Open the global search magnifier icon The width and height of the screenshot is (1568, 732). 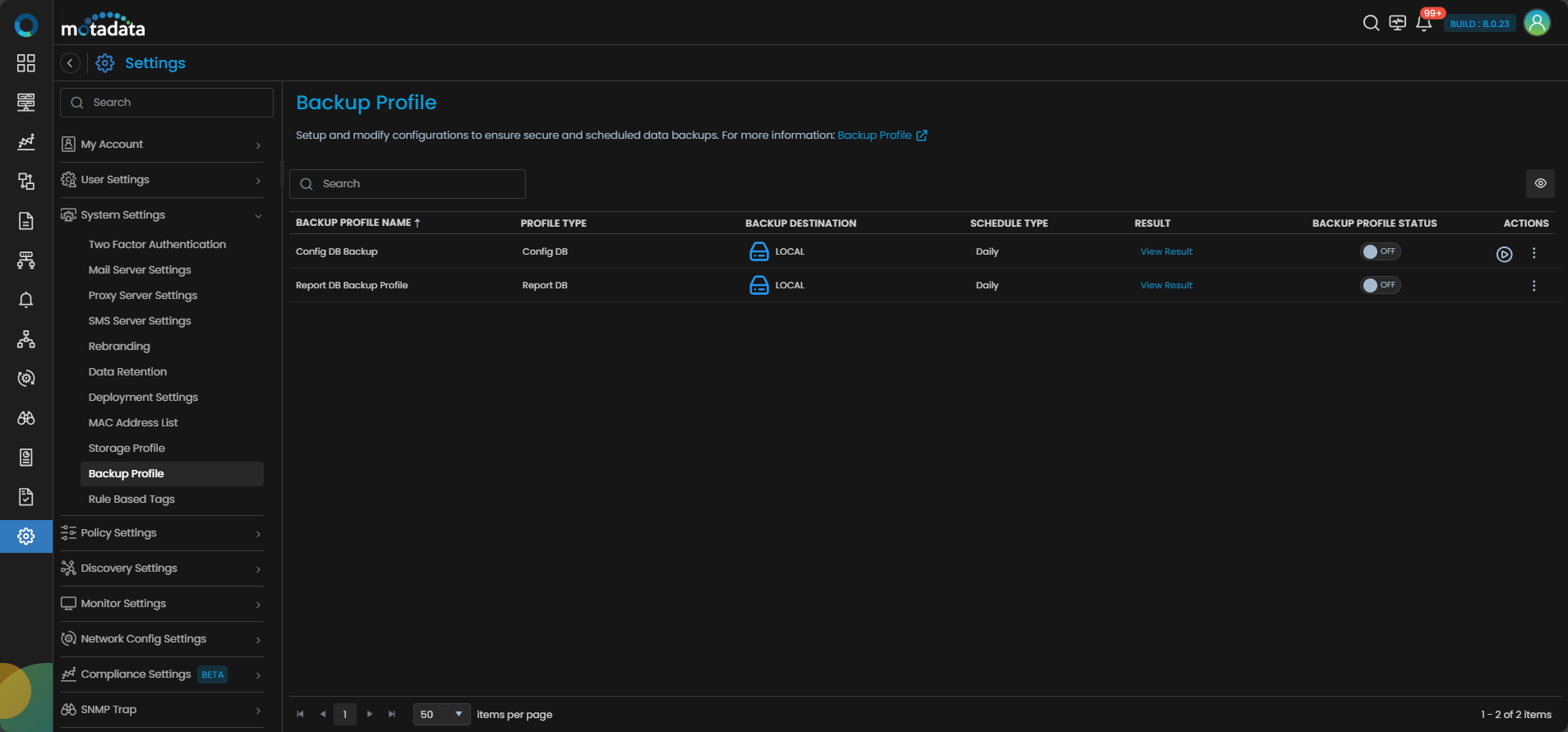tap(1371, 23)
